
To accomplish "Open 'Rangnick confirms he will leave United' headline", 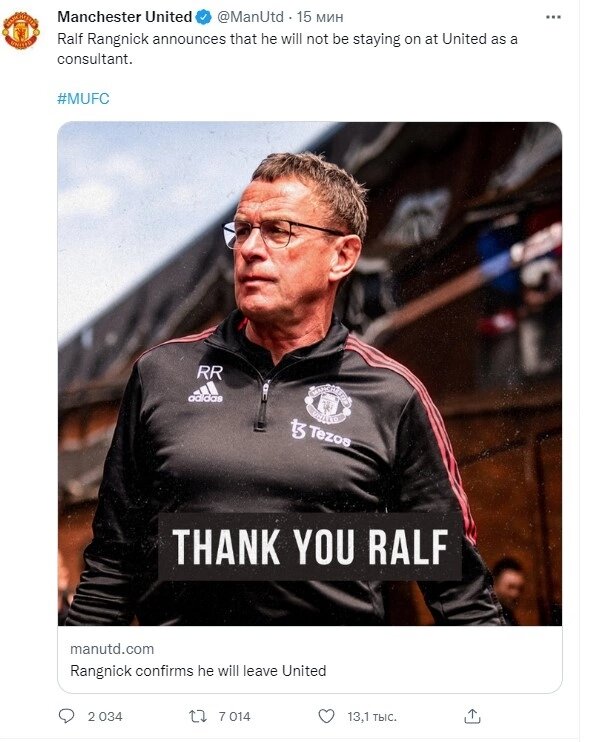I will [198, 671].
